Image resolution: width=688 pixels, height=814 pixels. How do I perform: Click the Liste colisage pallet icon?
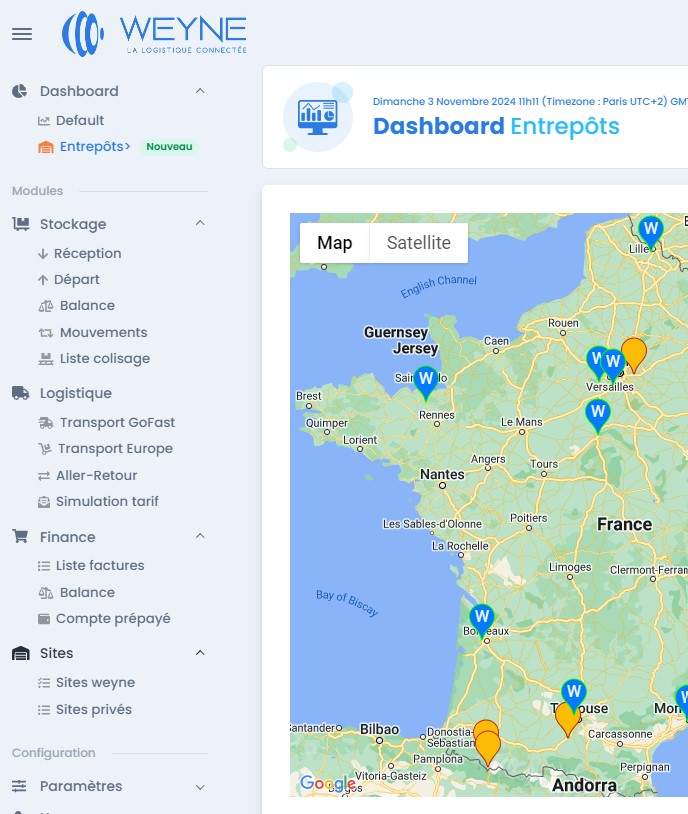46,359
